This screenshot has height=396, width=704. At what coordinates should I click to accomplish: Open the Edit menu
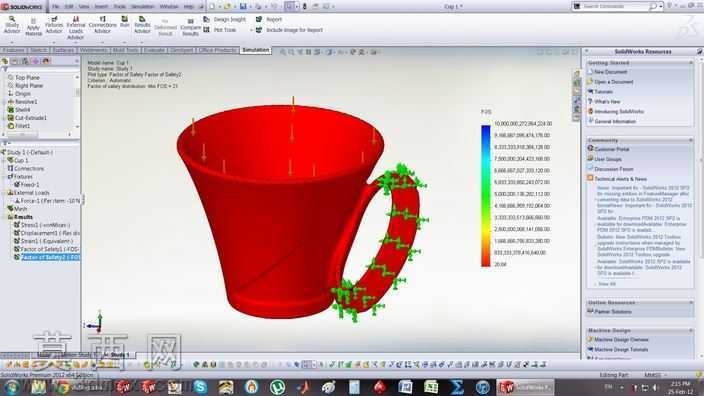click(x=69, y=7)
